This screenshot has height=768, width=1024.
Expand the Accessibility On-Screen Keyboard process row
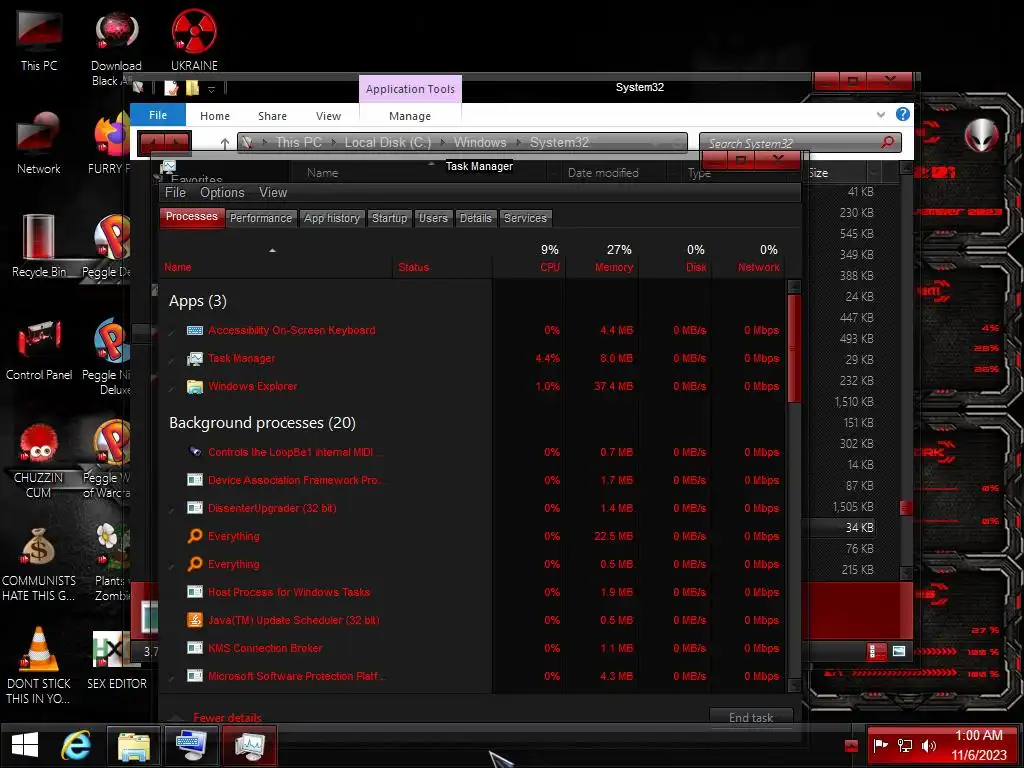click(x=172, y=332)
